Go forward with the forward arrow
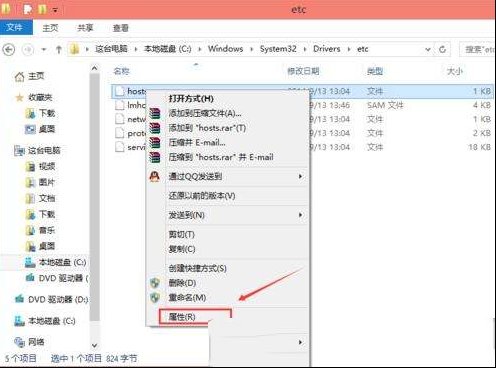The width and height of the screenshot is (496, 368). point(28,50)
